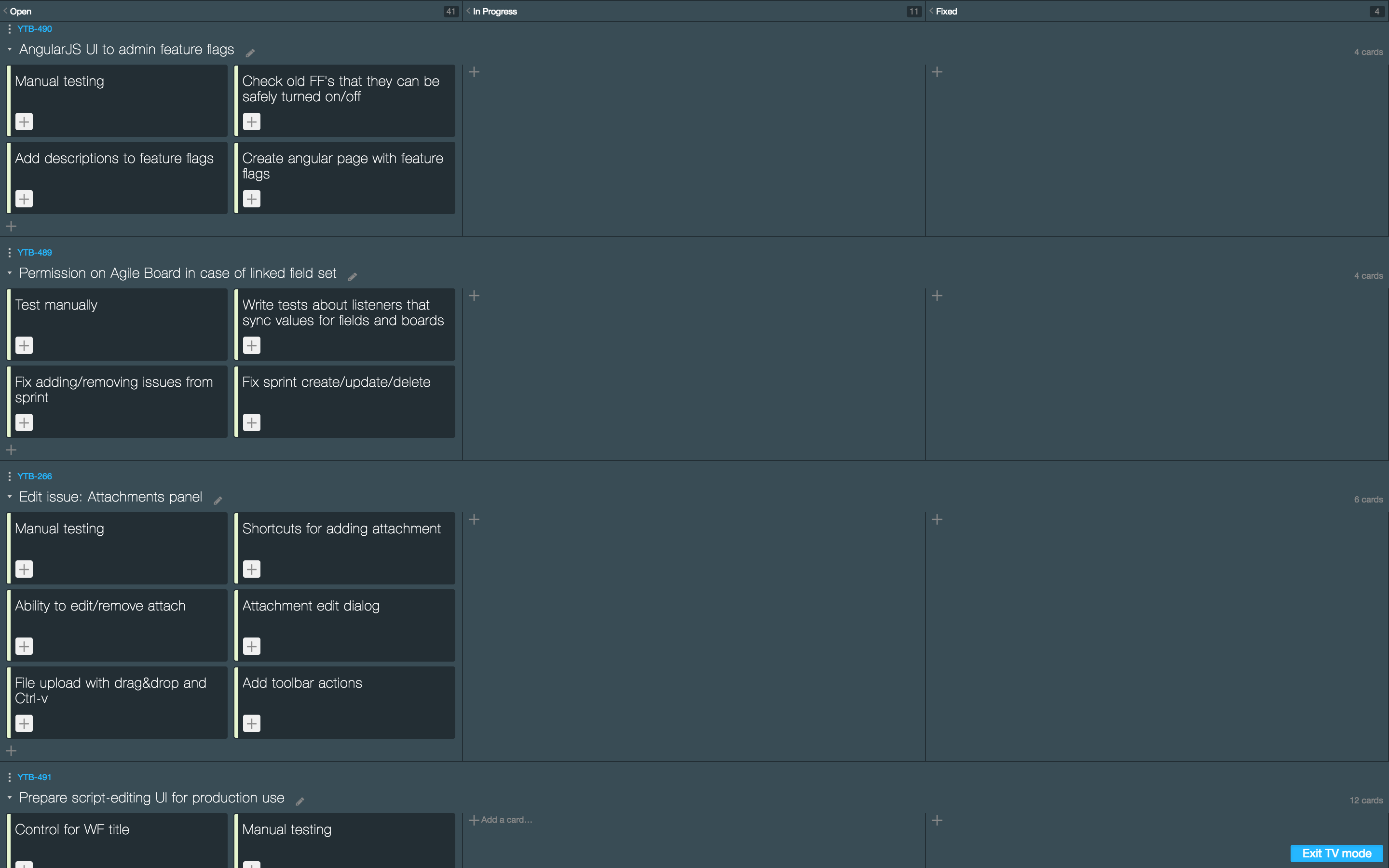Collapse the Edit issue: Attachments panel swimlane

click(x=10, y=497)
